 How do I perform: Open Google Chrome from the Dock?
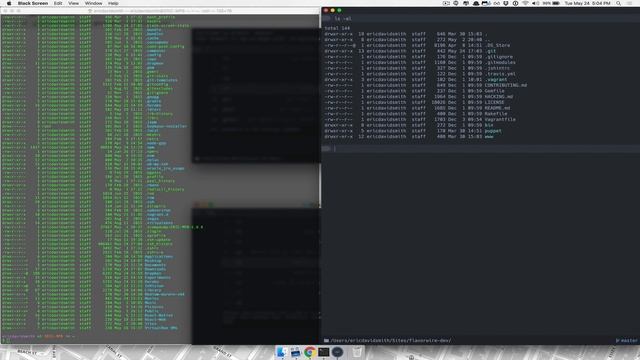pos(309,352)
